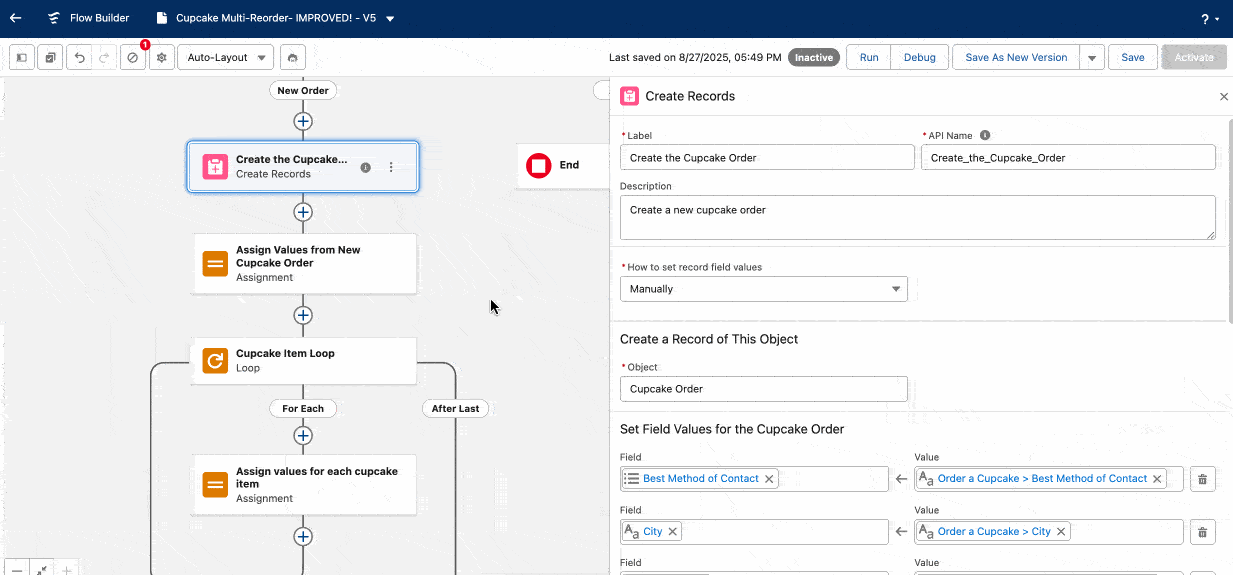Add element below New Order

coord(303,121)
